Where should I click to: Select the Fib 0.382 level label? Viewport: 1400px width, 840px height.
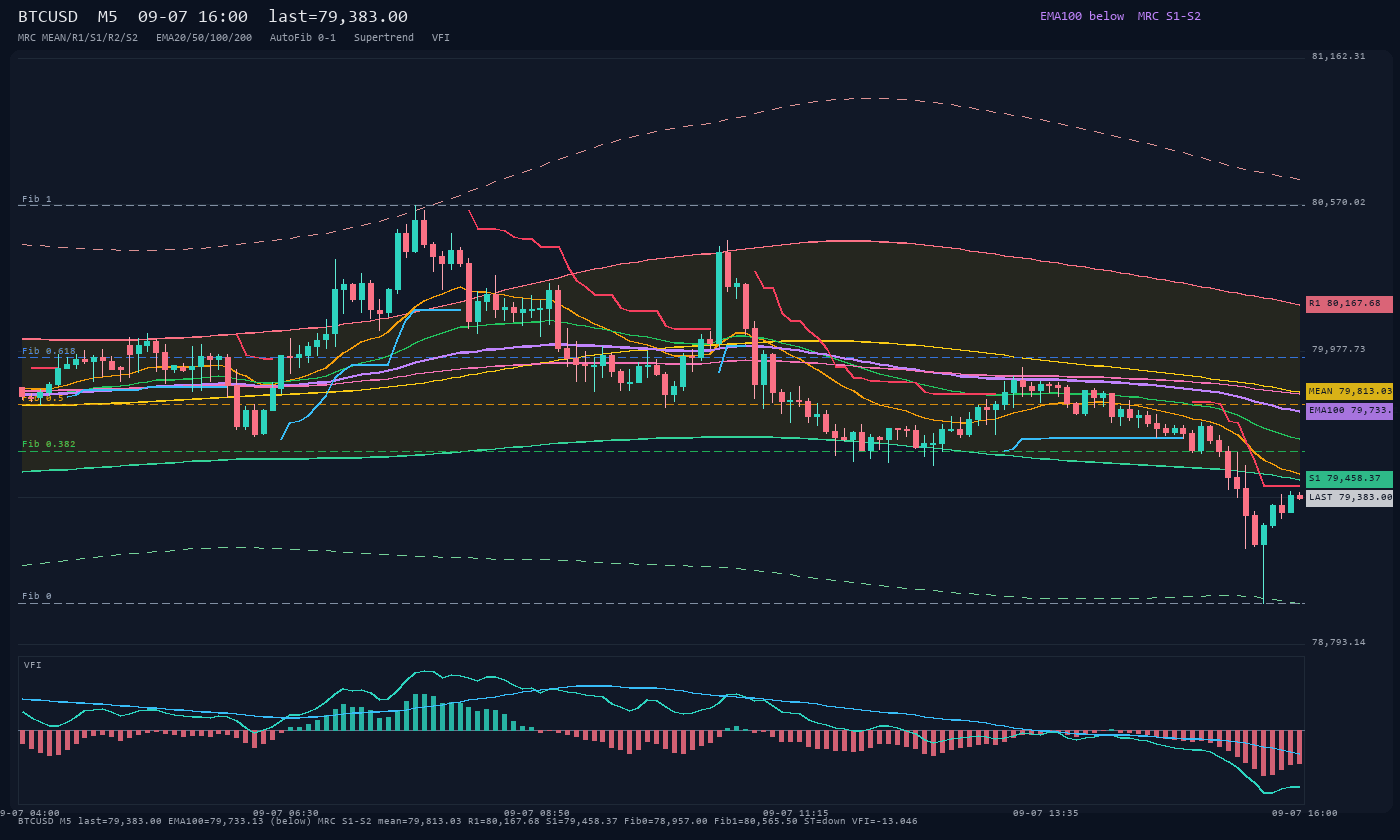[x=49, y=444]
